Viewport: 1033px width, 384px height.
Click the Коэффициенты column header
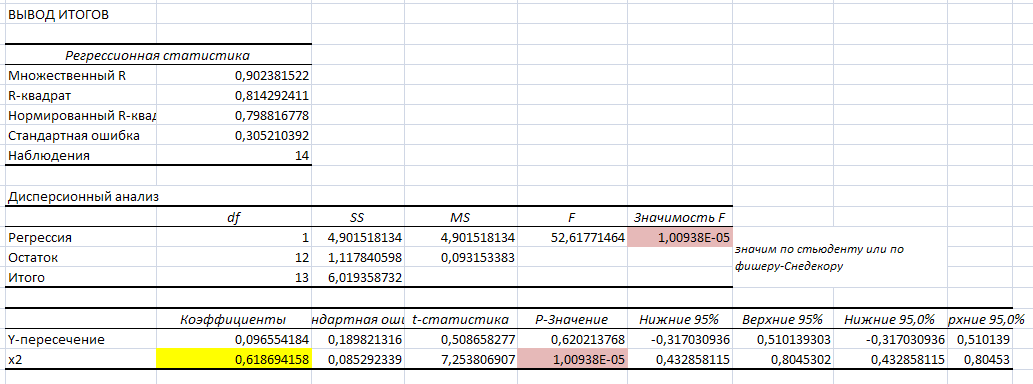(x=233, y=319)
